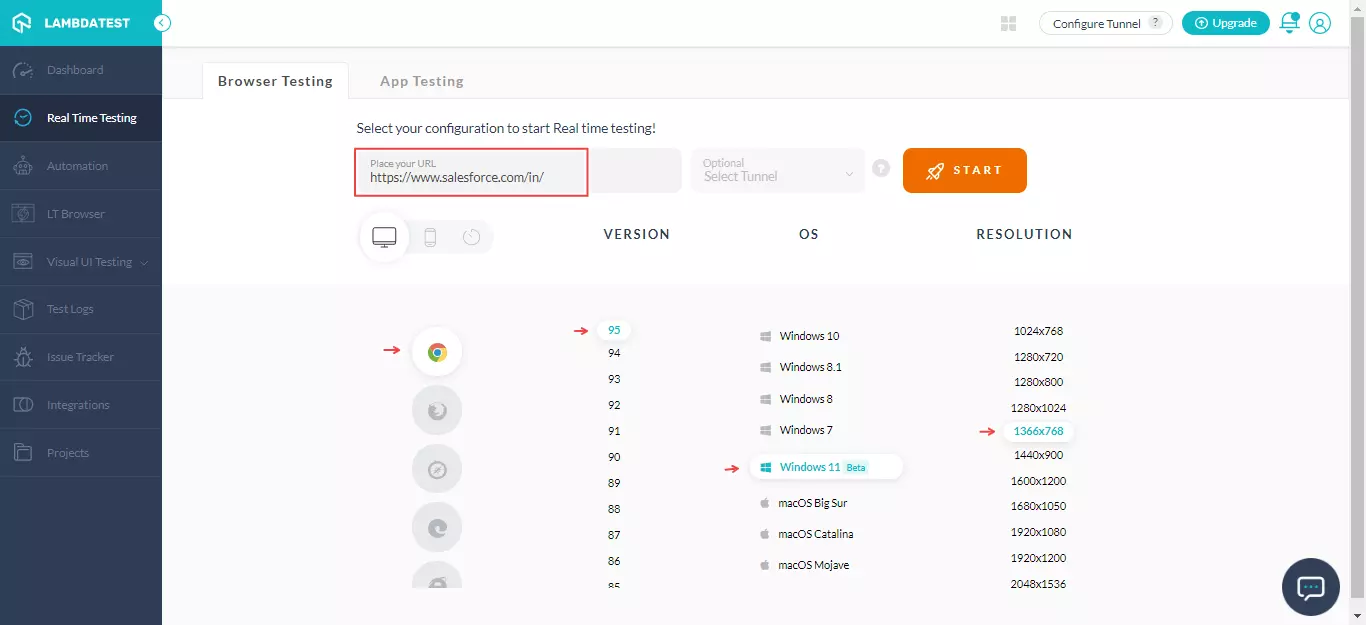Select the Edge browser icon

point(437,527)
